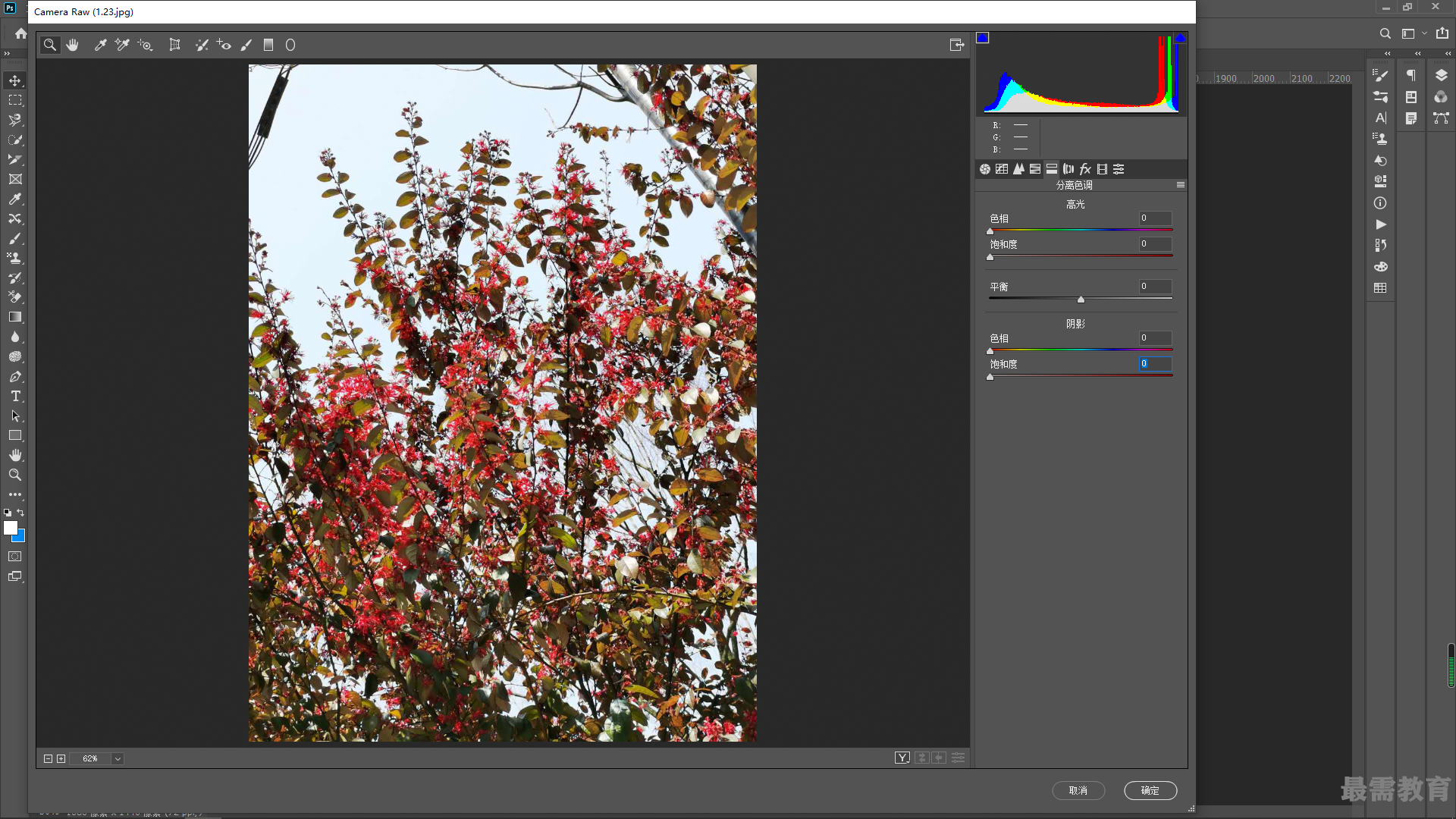Viewport: 1456px width, 819px height.
Task: Open the Detail panel tab
Action: [1018, 169]
